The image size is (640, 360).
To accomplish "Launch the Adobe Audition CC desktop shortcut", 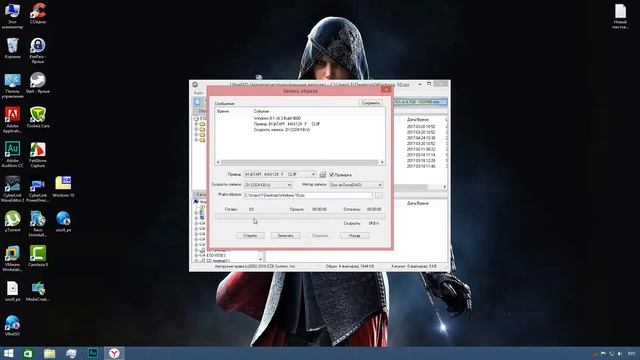I will pos(12,155).
